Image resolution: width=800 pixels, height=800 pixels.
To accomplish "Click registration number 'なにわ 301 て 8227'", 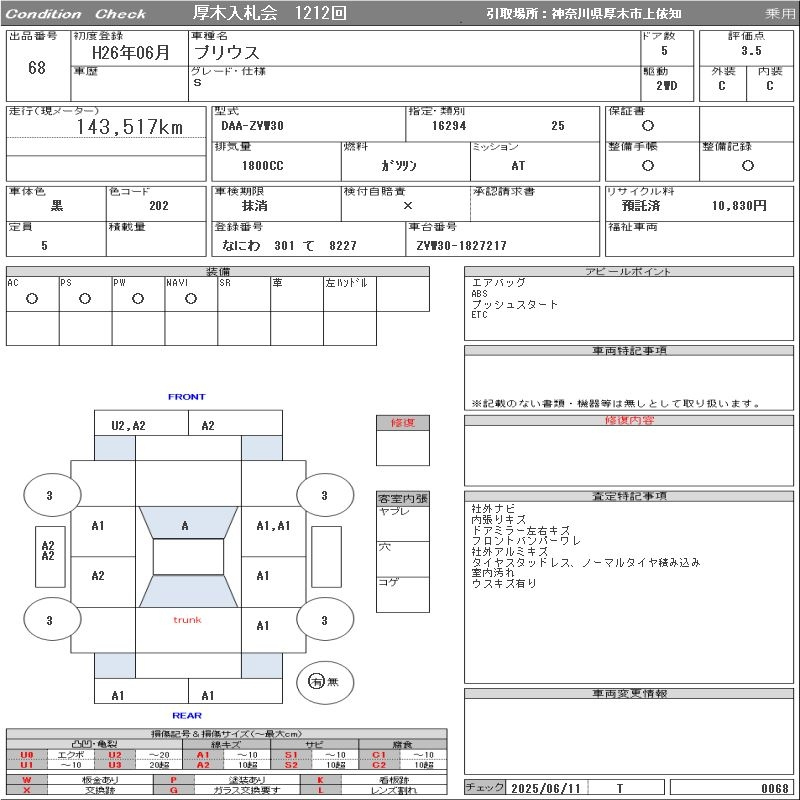I will (289, 246).
